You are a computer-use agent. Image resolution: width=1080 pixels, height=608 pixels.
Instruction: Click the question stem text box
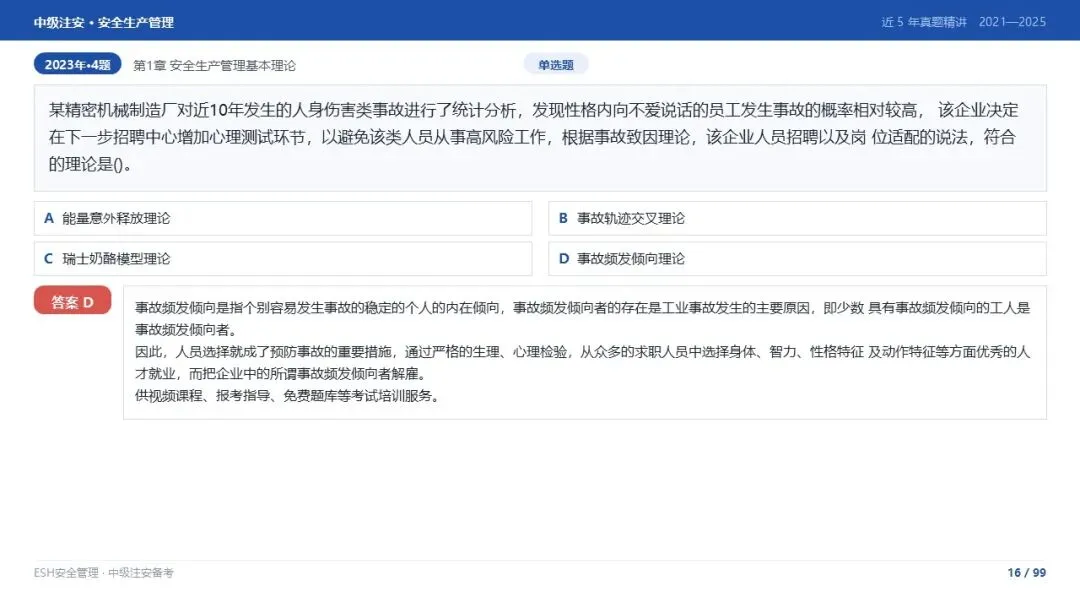click(540, 138)
